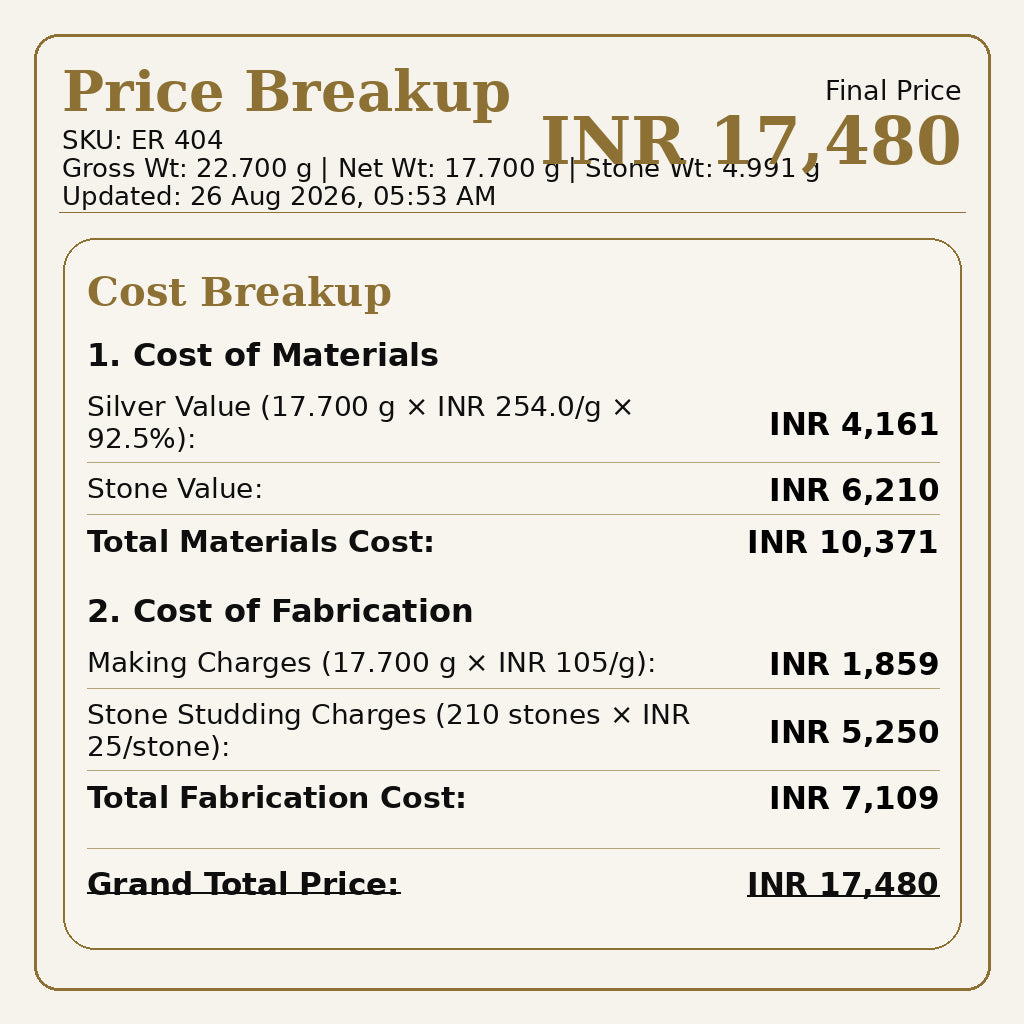Select the Total Materials Cost label

tap(261, 542)
